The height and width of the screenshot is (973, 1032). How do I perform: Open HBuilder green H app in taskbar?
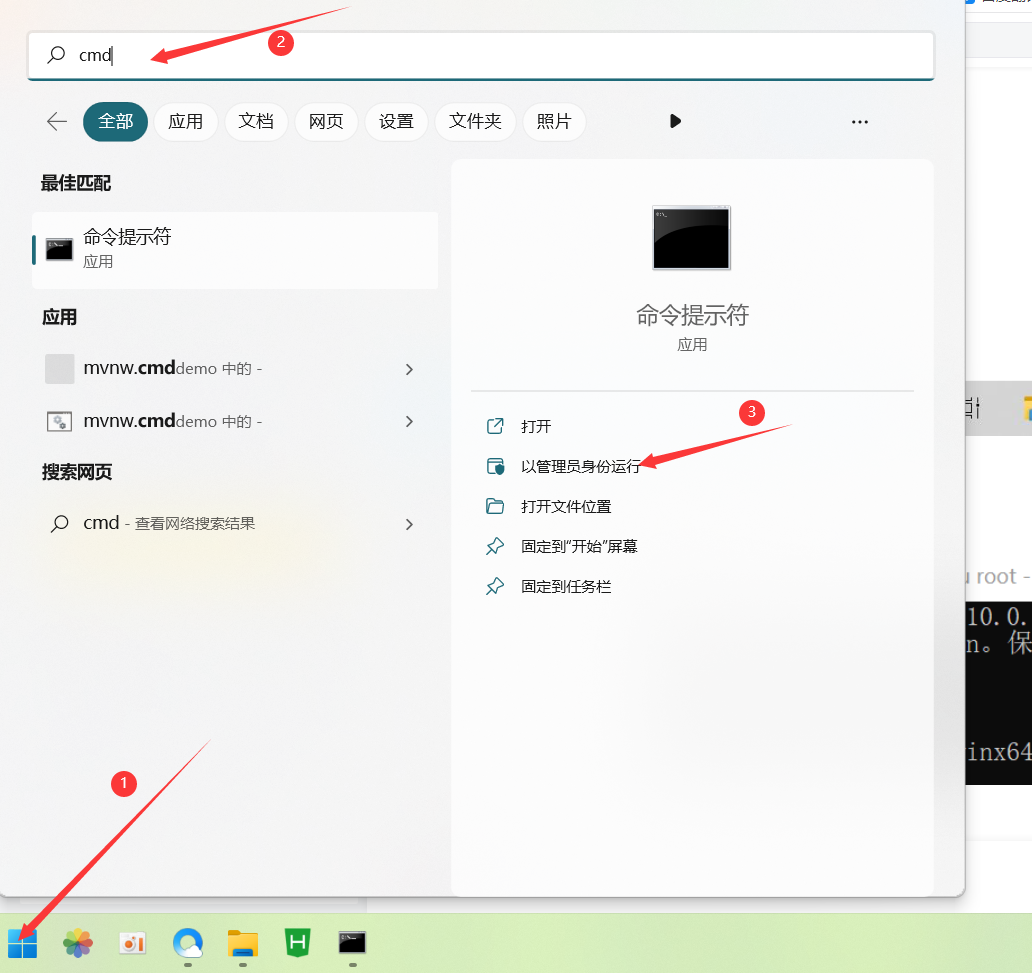297,943
